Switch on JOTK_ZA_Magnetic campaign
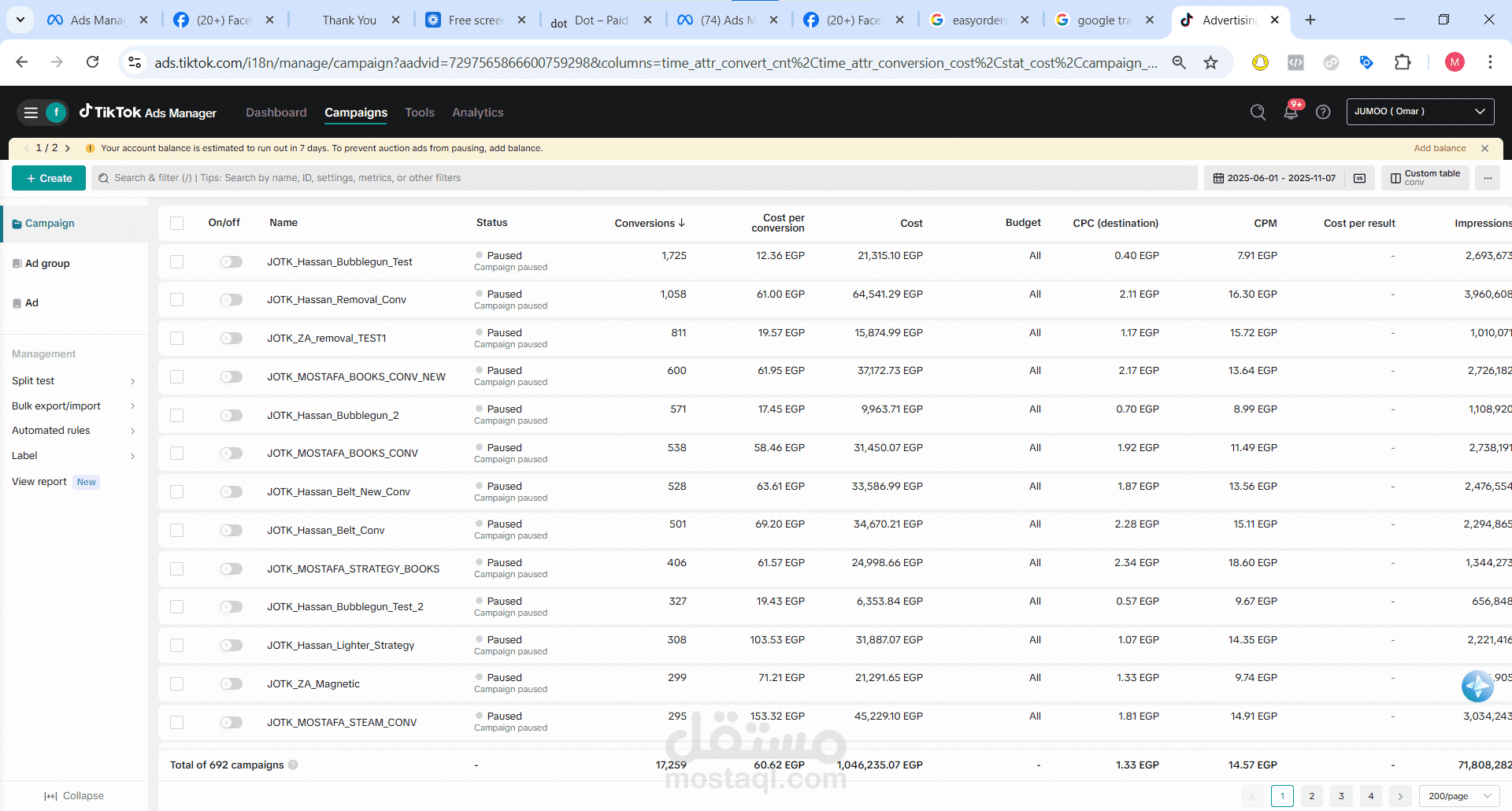Screen dimensions: 1512x811 point(232,683)
